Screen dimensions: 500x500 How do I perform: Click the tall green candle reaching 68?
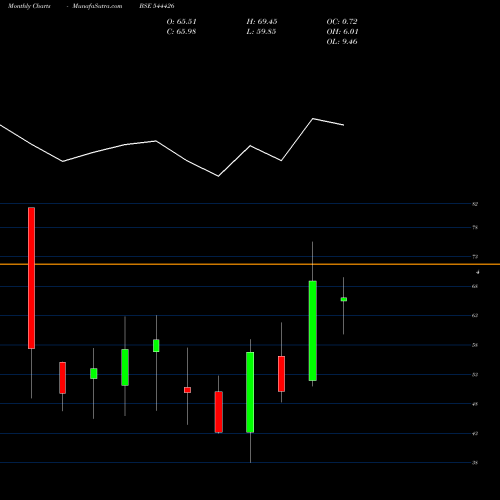[x=313, y=331]
